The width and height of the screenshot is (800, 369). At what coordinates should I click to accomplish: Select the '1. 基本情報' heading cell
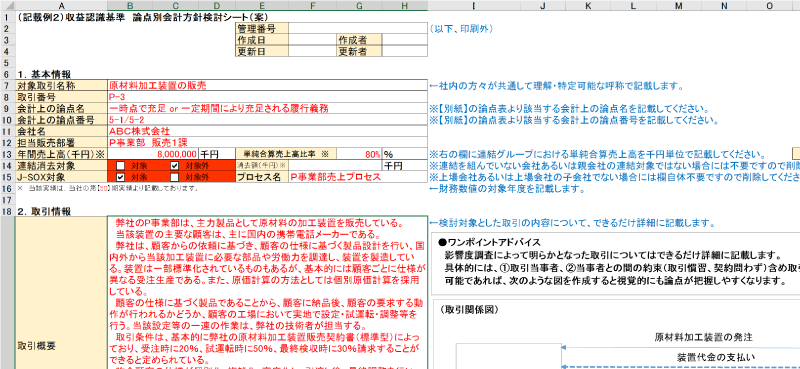(x=43, y=74)
